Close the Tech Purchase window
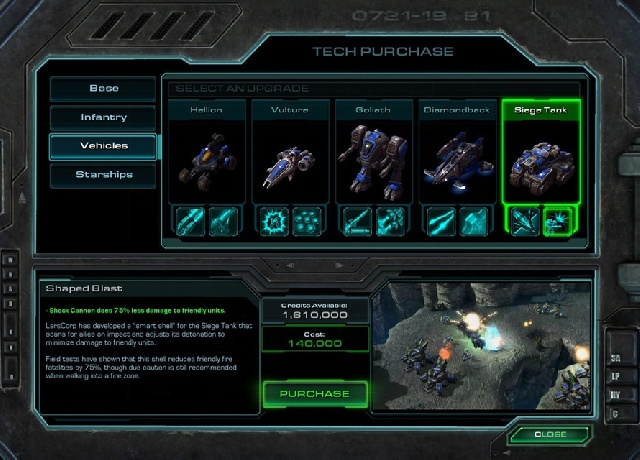This screenshot has width=640, height=460. click(x=550, y=434)
